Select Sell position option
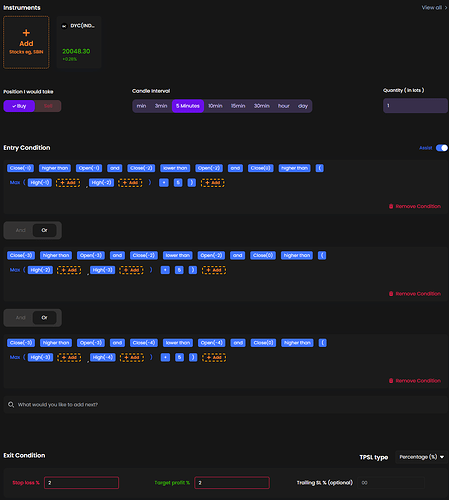The width and height of the screenshot is (449, 500). 48,106
